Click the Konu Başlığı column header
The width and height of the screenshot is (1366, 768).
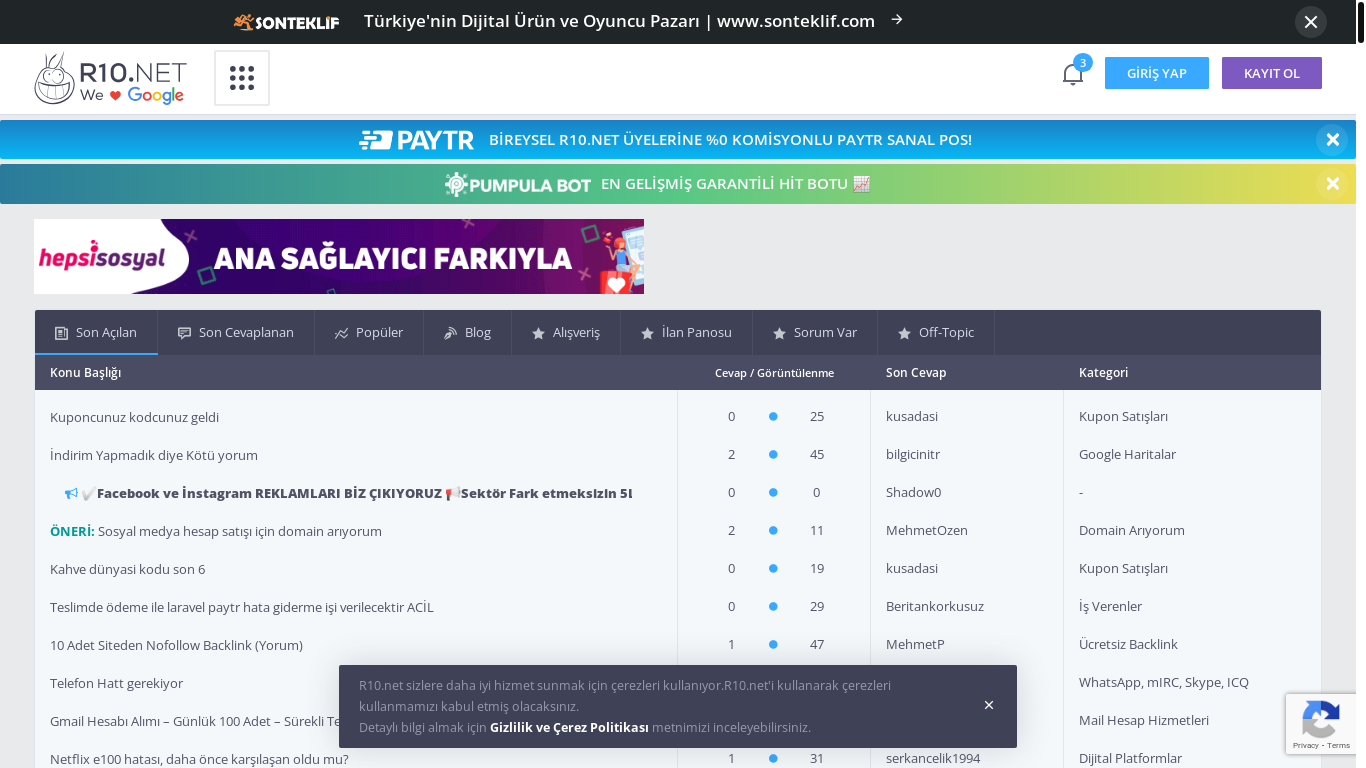click(x=85, y=372)
